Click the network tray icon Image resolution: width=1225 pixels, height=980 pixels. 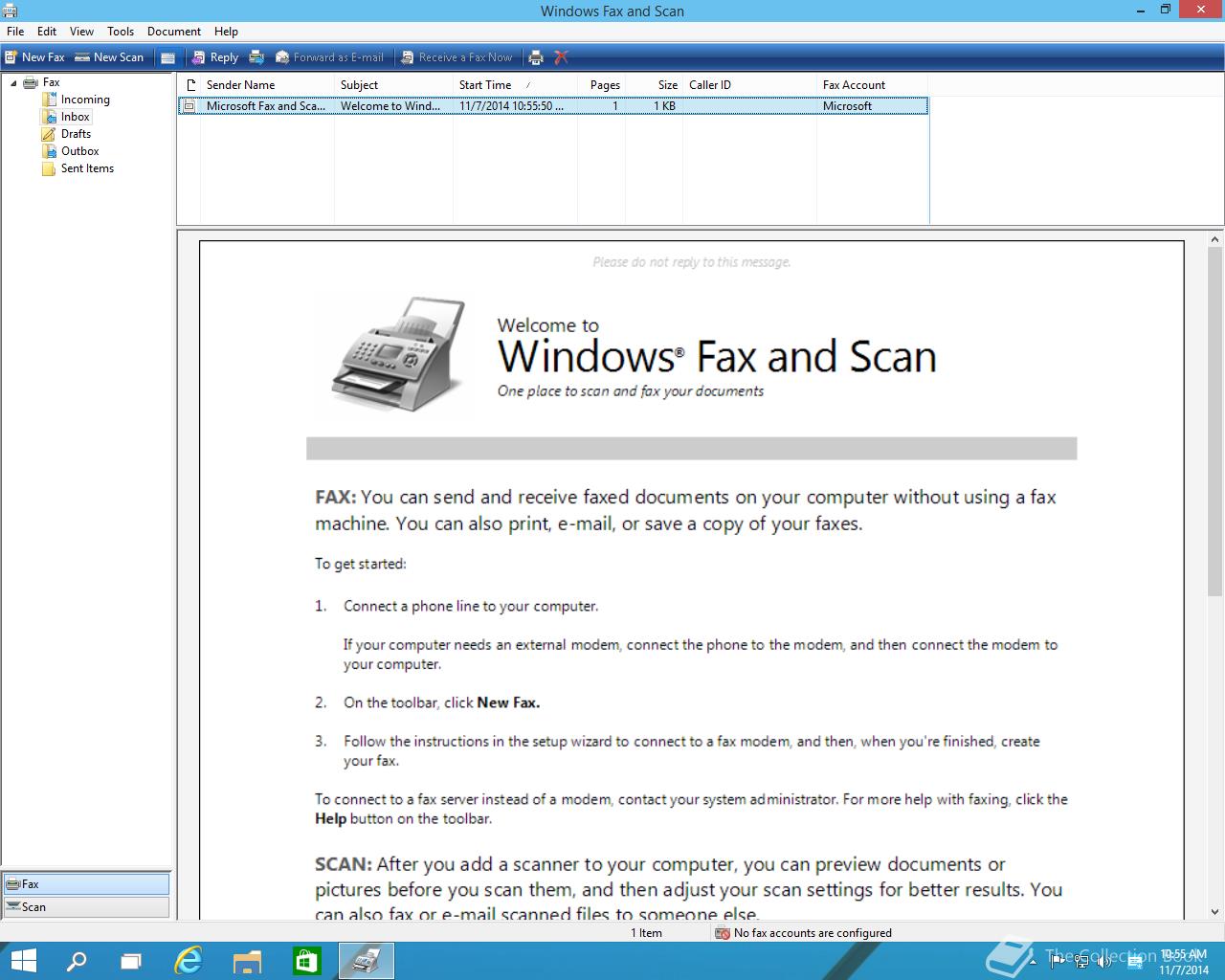1080,961
